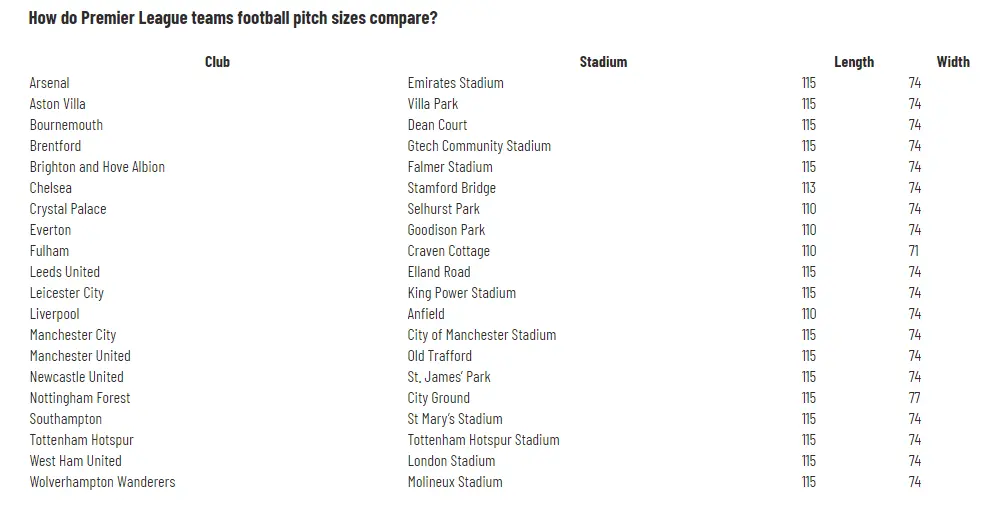Click the Club column header
This screenshot has height=510, width=996.
tap(217, 62)
